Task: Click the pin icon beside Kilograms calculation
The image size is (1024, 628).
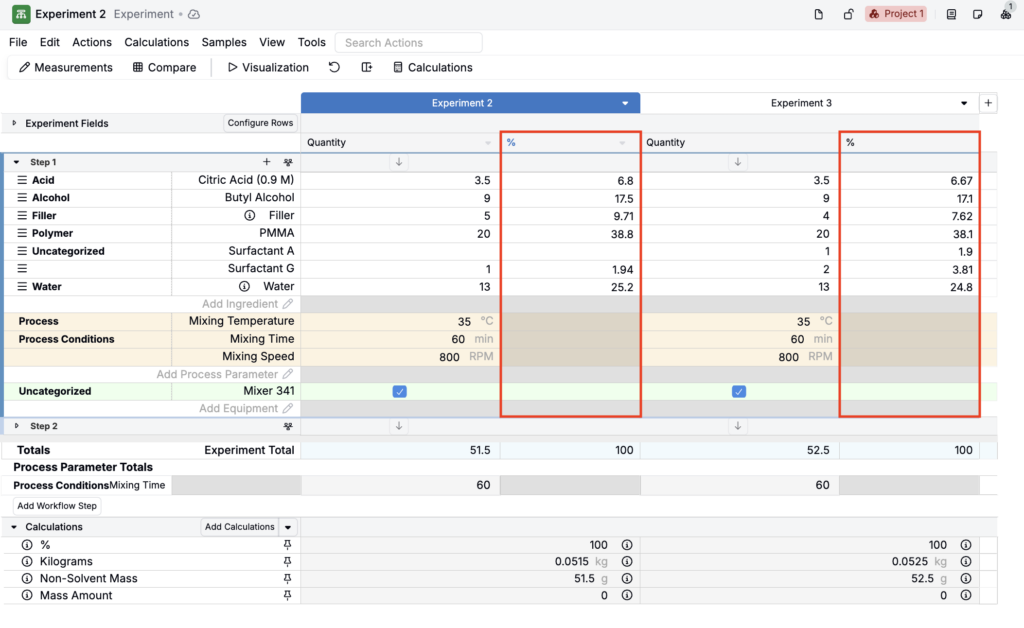Action: click(x=287, y=561)
